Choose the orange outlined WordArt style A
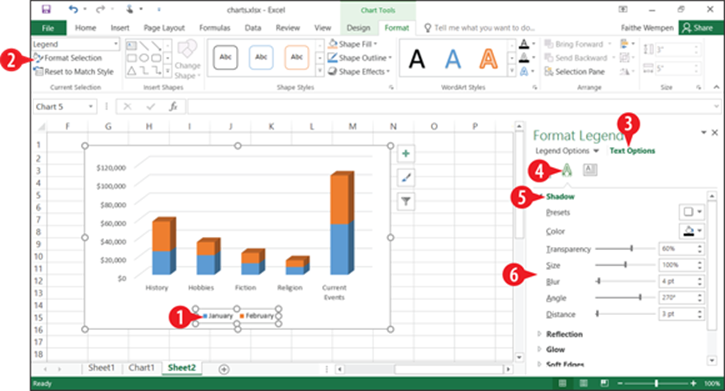The height and width of the screenshot is (391, 725). pos(489,59)
